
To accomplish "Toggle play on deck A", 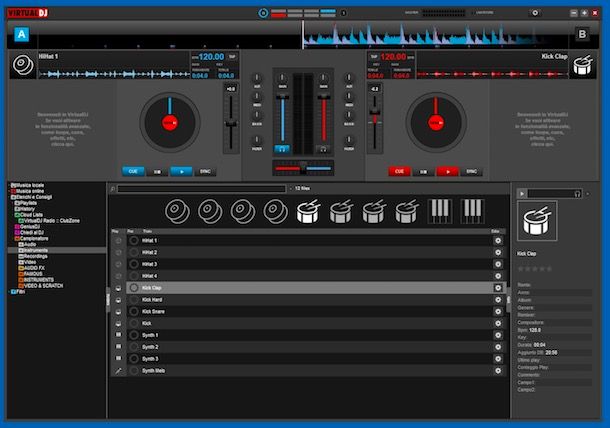I will [181, 172].
